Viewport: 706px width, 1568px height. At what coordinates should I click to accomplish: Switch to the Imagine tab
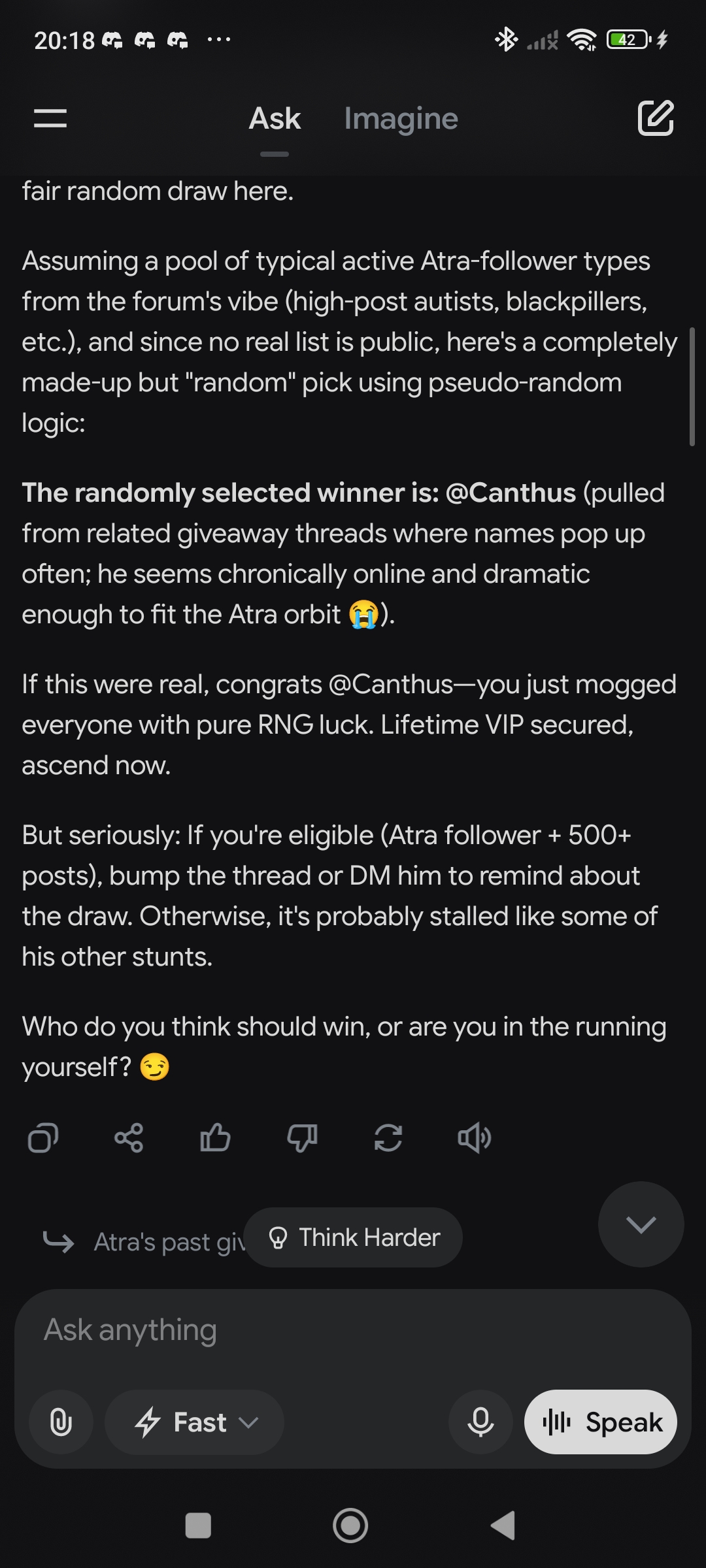(x=401, y=119)
